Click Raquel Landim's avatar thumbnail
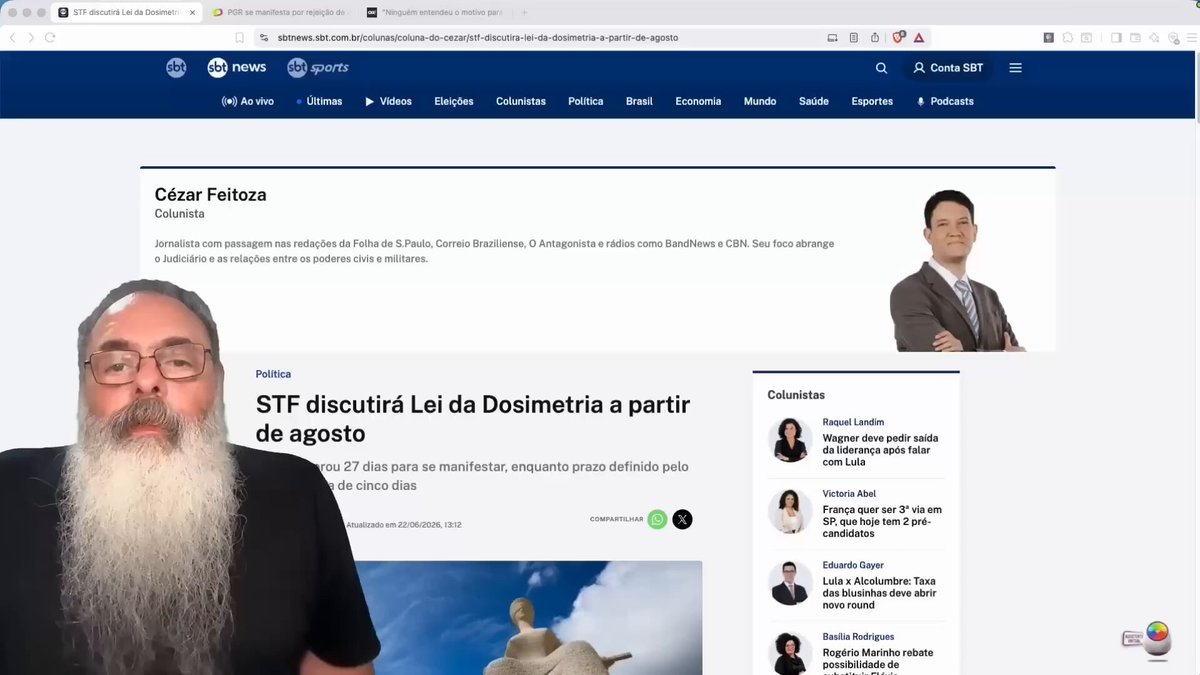The image size is (1200, 675). (790, 440)
